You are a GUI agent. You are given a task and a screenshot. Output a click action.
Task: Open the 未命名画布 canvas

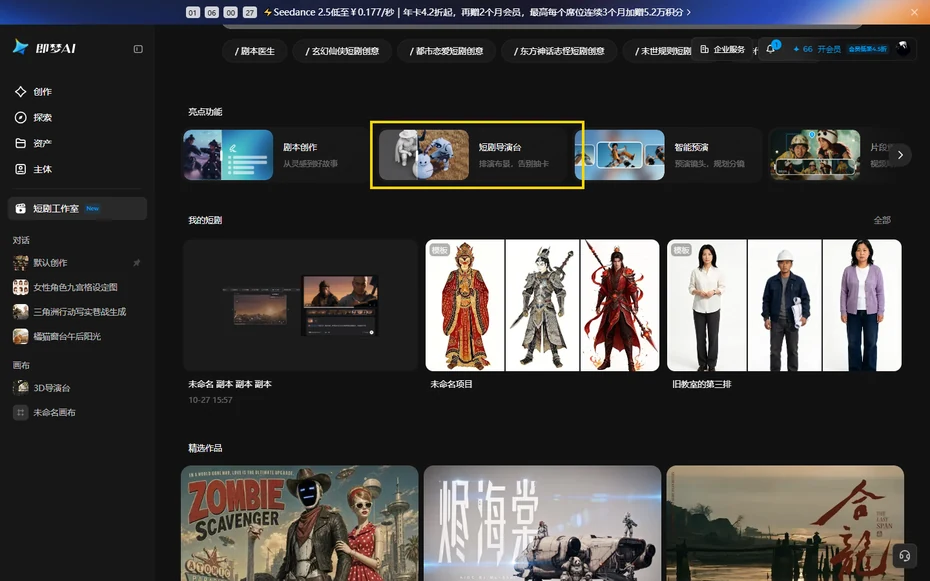click(77, 413)
